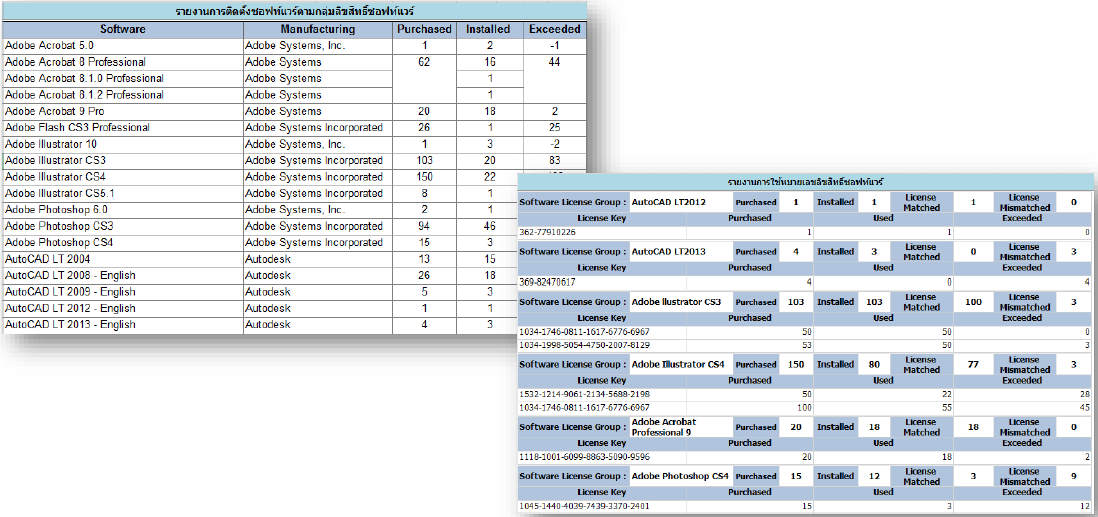Select AutoCAD LT 2013 - English cell
Screen dimensions: 1098x517
click(x=123, y=324)
